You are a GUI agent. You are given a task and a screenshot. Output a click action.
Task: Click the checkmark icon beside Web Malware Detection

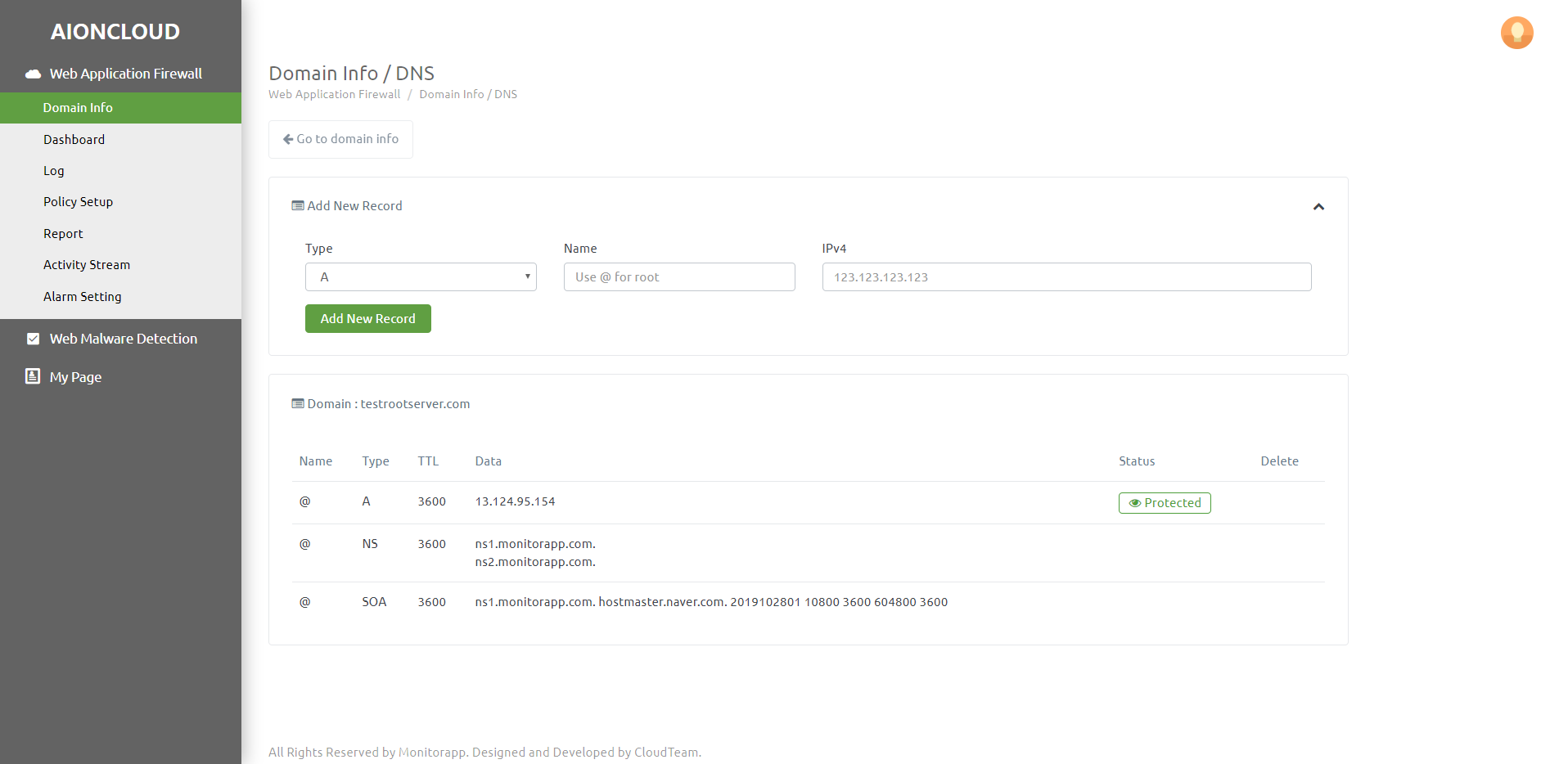coord(33,339)
